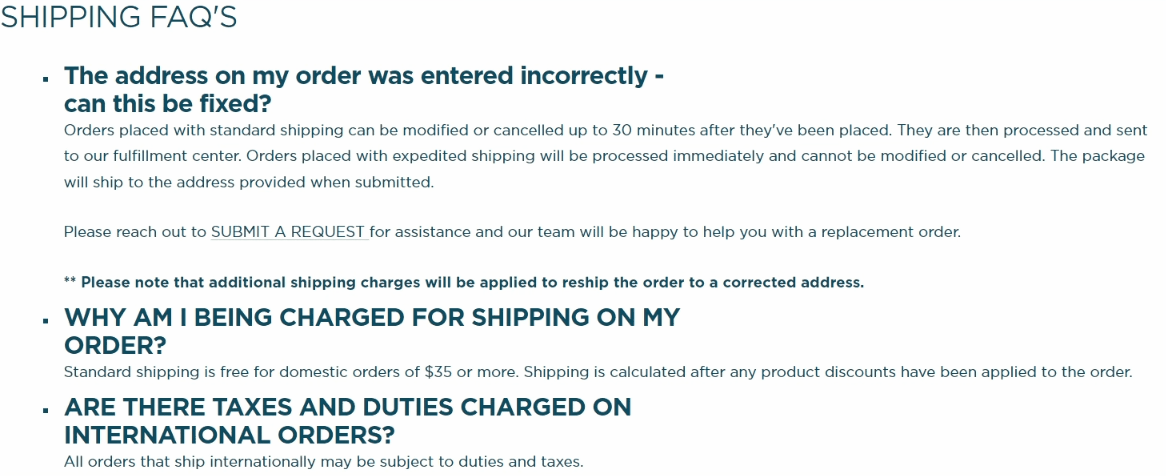Click the words 'can this be fixed?'
The width and height of the screenshot is (1166, 476).
(168, 103)
